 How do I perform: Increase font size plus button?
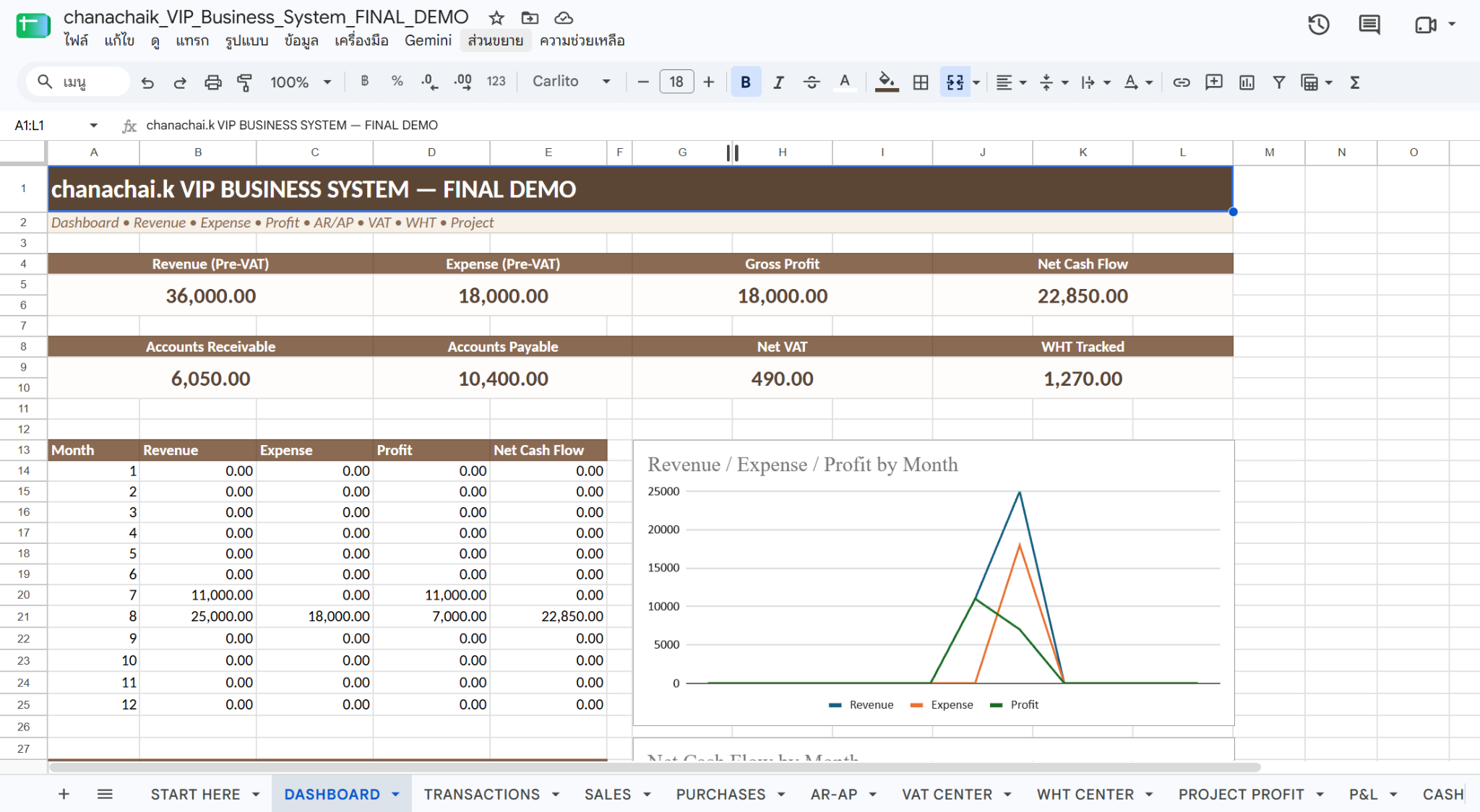[x=709, y=82]
